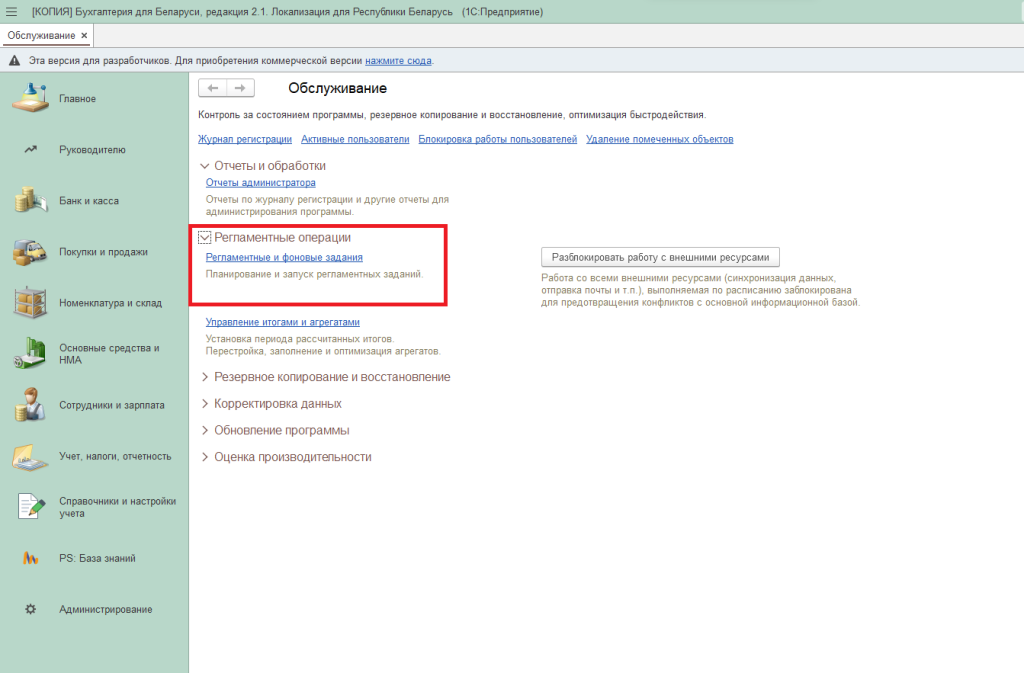Collapse the Регламентные операции group
The height and width of the screenshot is (673, 1024).
(205, 238)
